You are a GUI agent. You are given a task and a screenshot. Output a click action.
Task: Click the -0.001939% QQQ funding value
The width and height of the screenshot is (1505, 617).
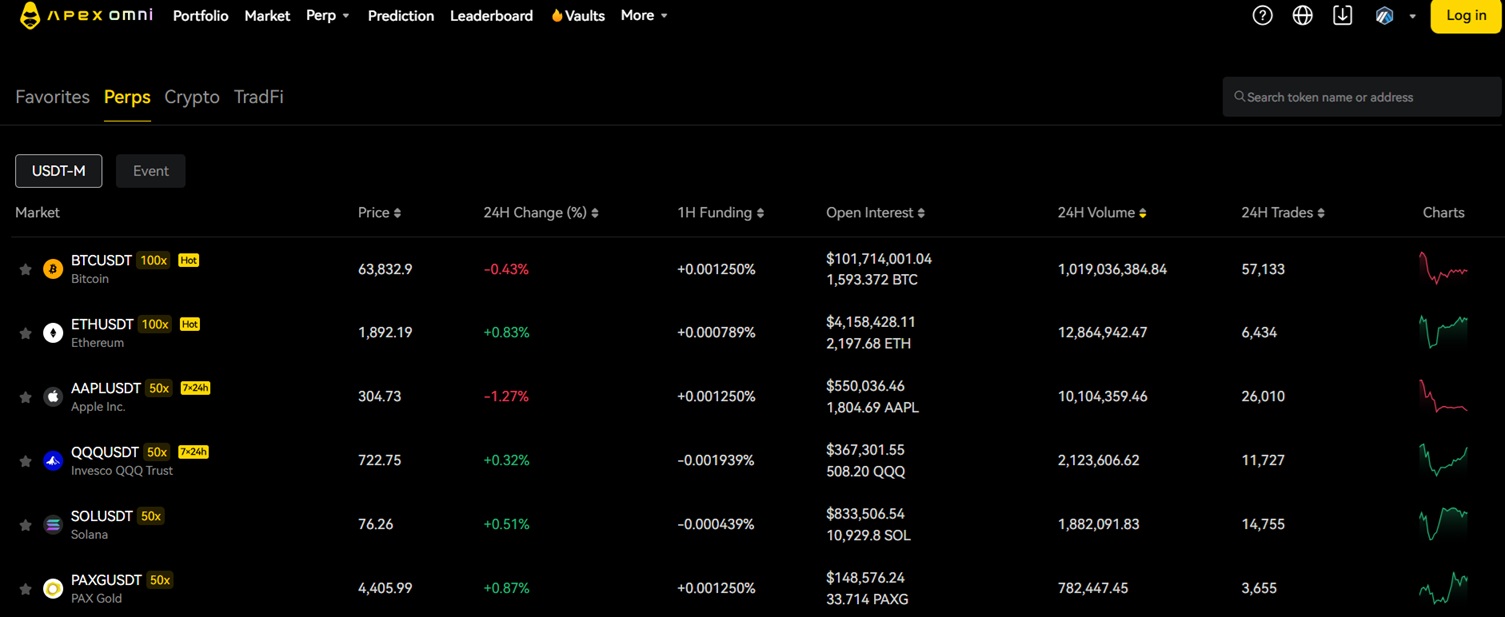pyautogui.click(x=716, y=461)
